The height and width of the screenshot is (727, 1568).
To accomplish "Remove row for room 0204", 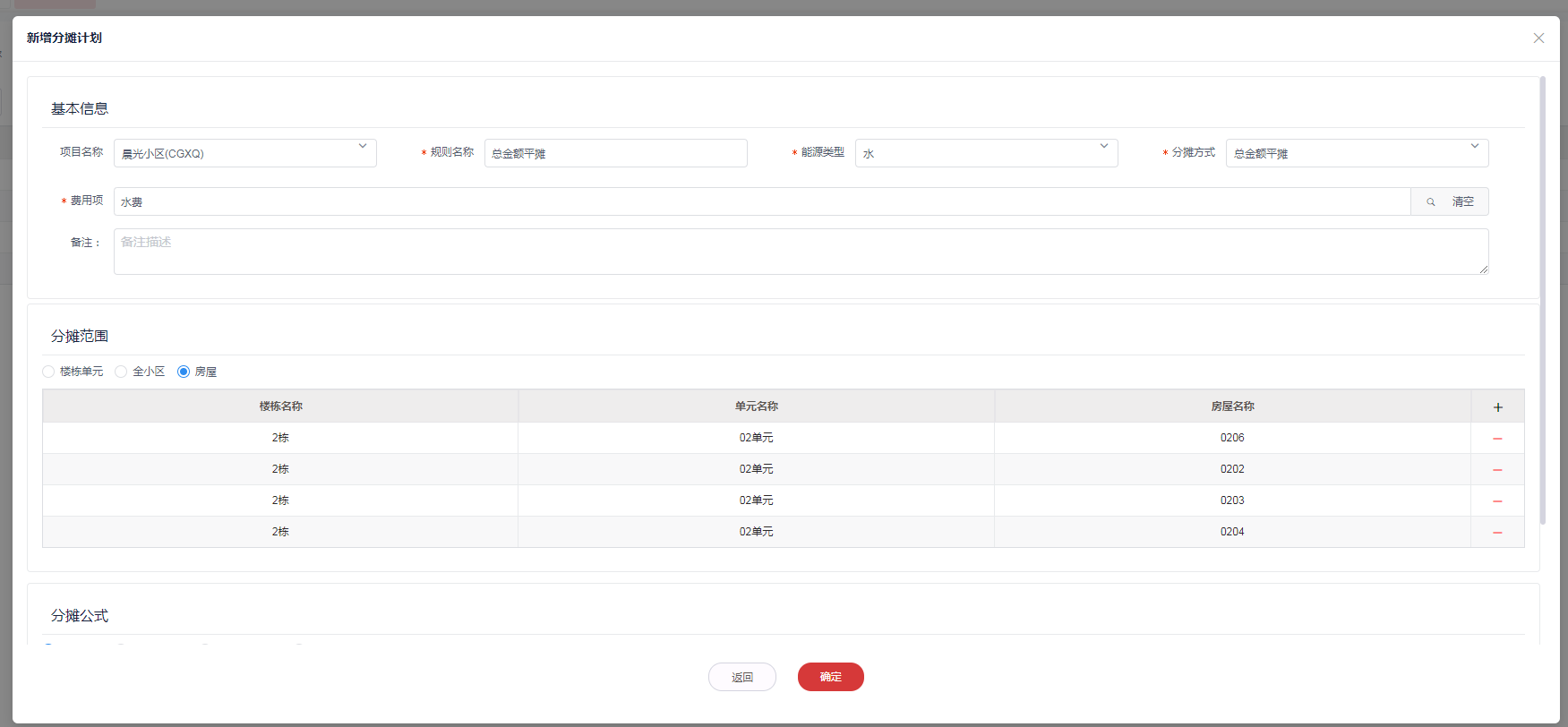I will [1497, 533].
